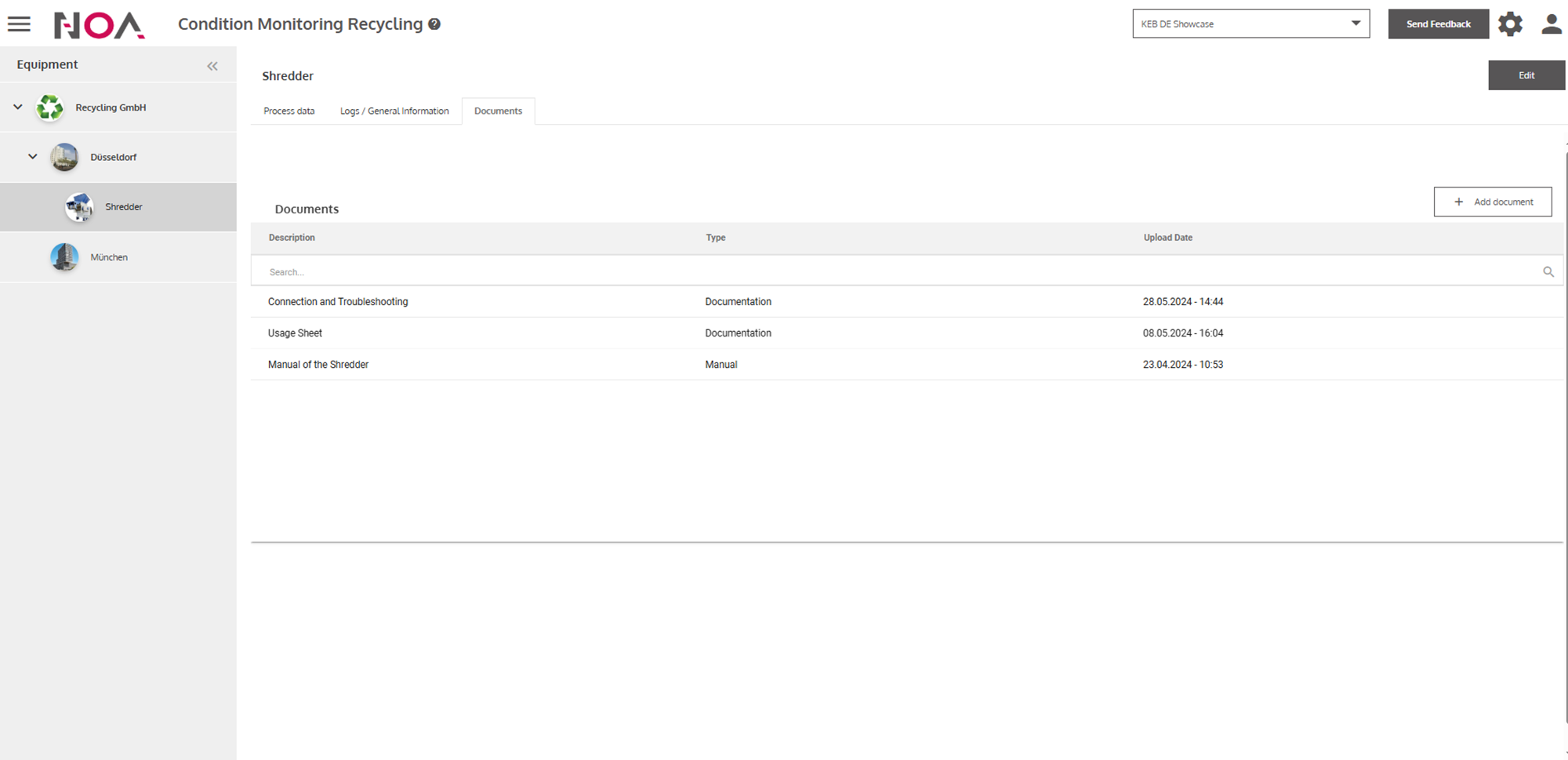This screenshot has width=1568, height=760.
Task: Click the München building thumbnail
Action: [64, 257]
